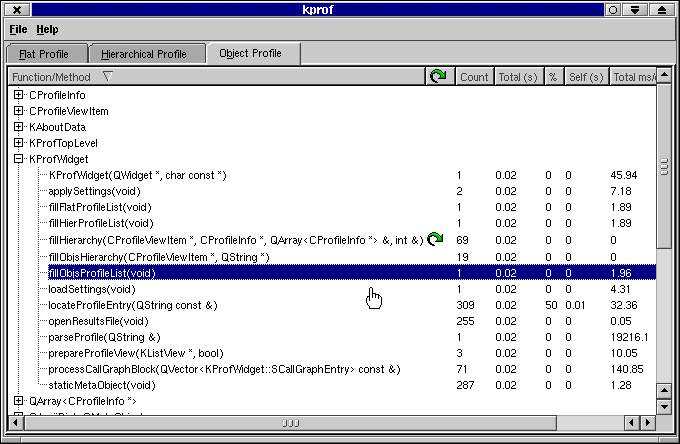
Task: Collapse the KProfWidget tree node
Action: click(19, 159)
